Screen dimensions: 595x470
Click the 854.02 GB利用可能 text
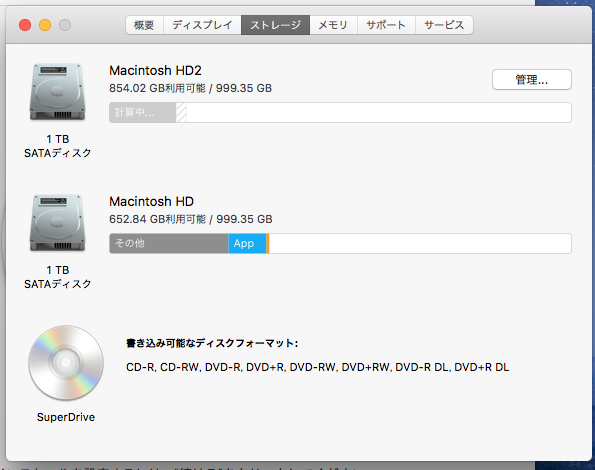coord(157,88)
